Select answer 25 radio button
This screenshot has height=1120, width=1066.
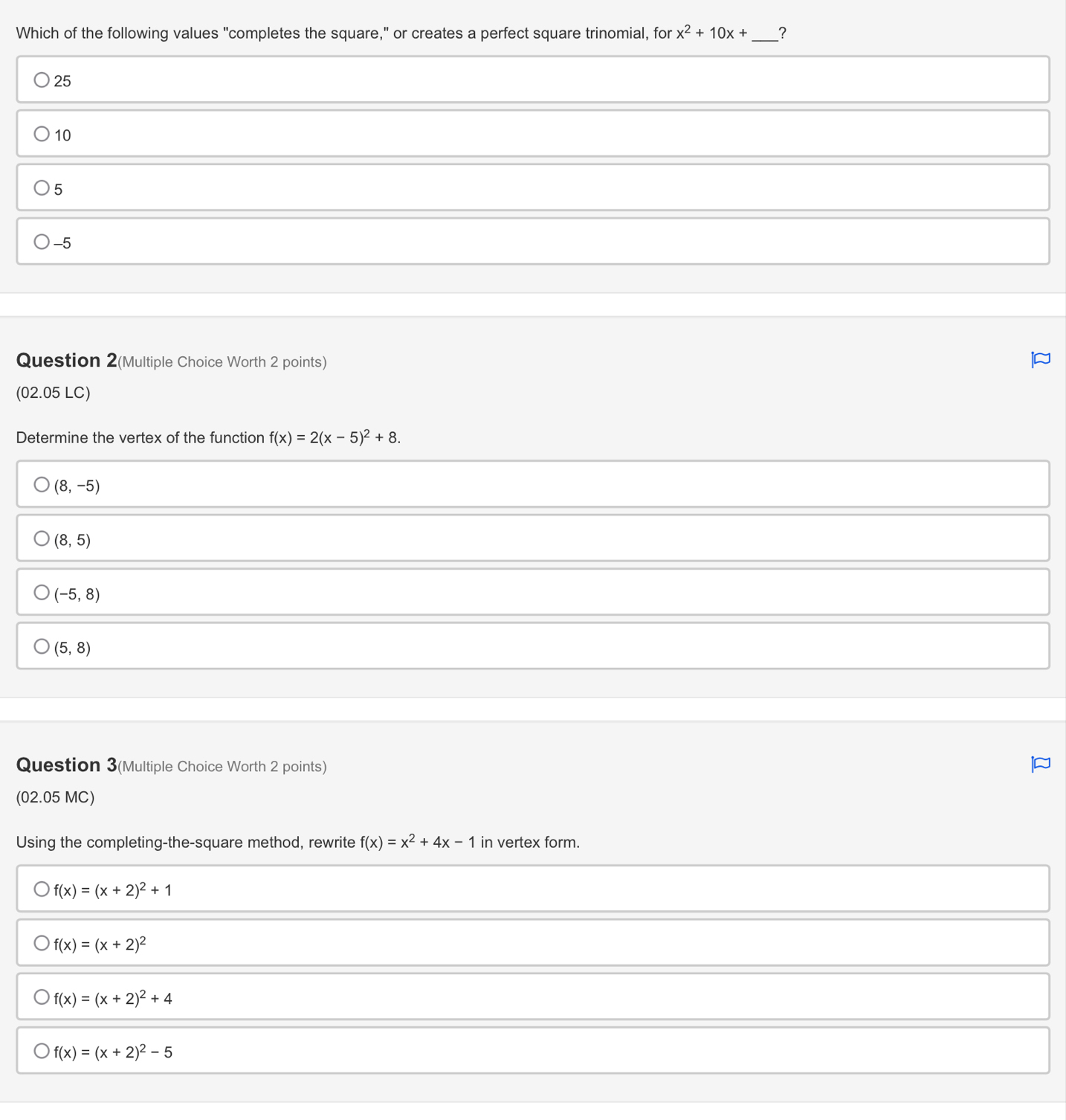42,80
